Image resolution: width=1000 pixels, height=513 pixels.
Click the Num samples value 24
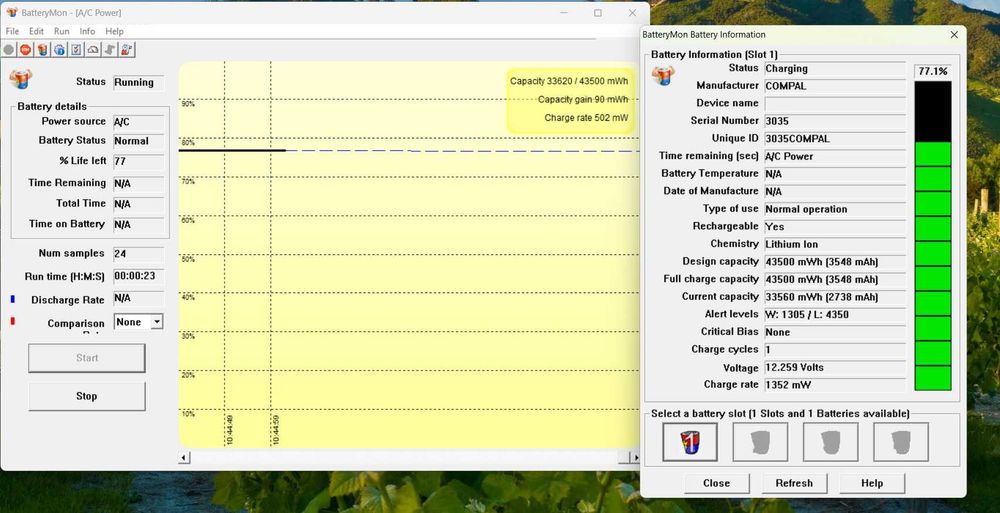[x=138, y=253]
